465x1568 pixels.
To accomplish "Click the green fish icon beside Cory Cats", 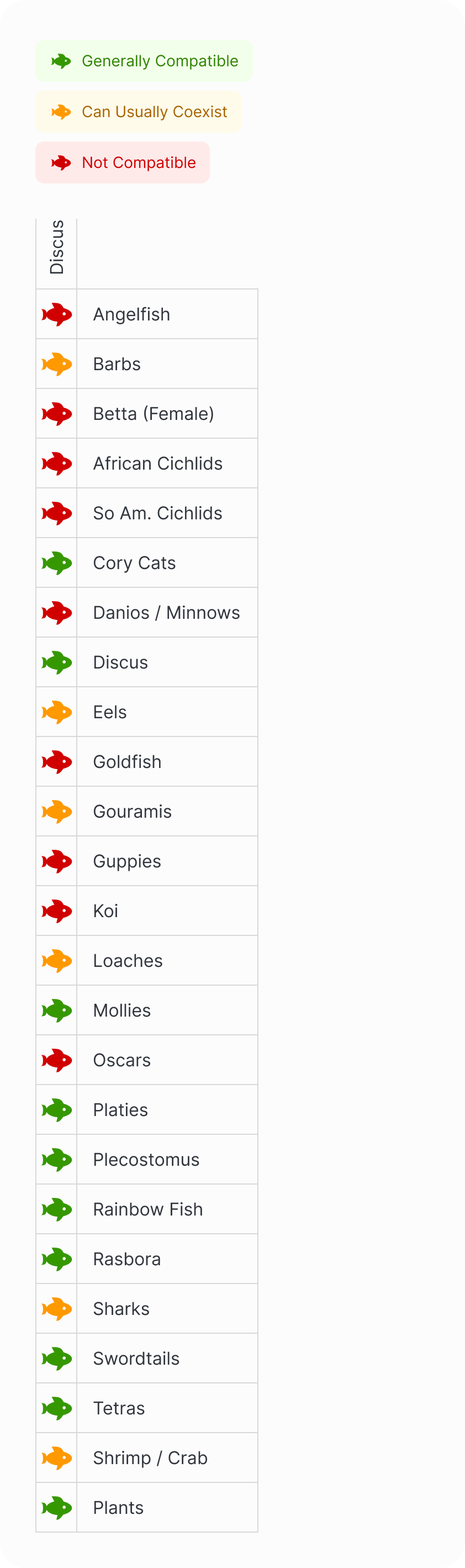I will (56, 563).
